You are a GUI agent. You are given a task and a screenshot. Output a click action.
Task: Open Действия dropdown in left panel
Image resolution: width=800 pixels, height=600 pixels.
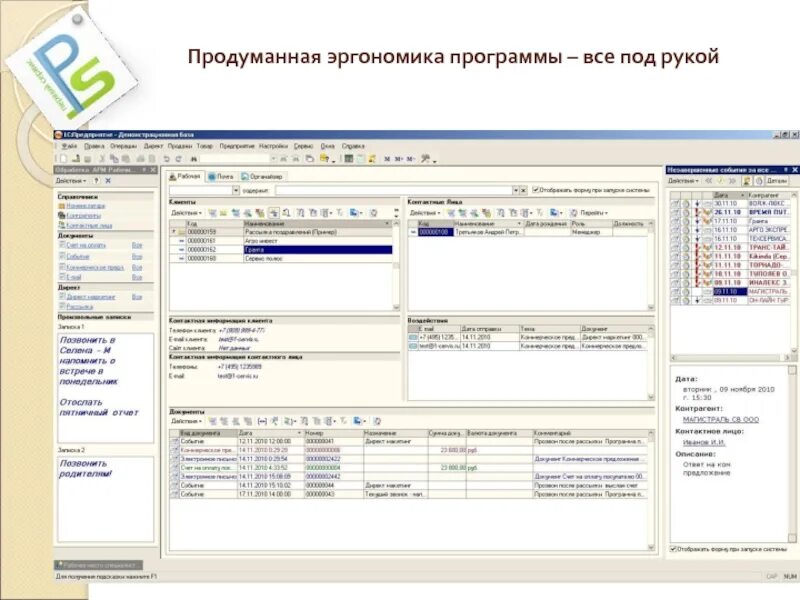click(x=71, y=181)
